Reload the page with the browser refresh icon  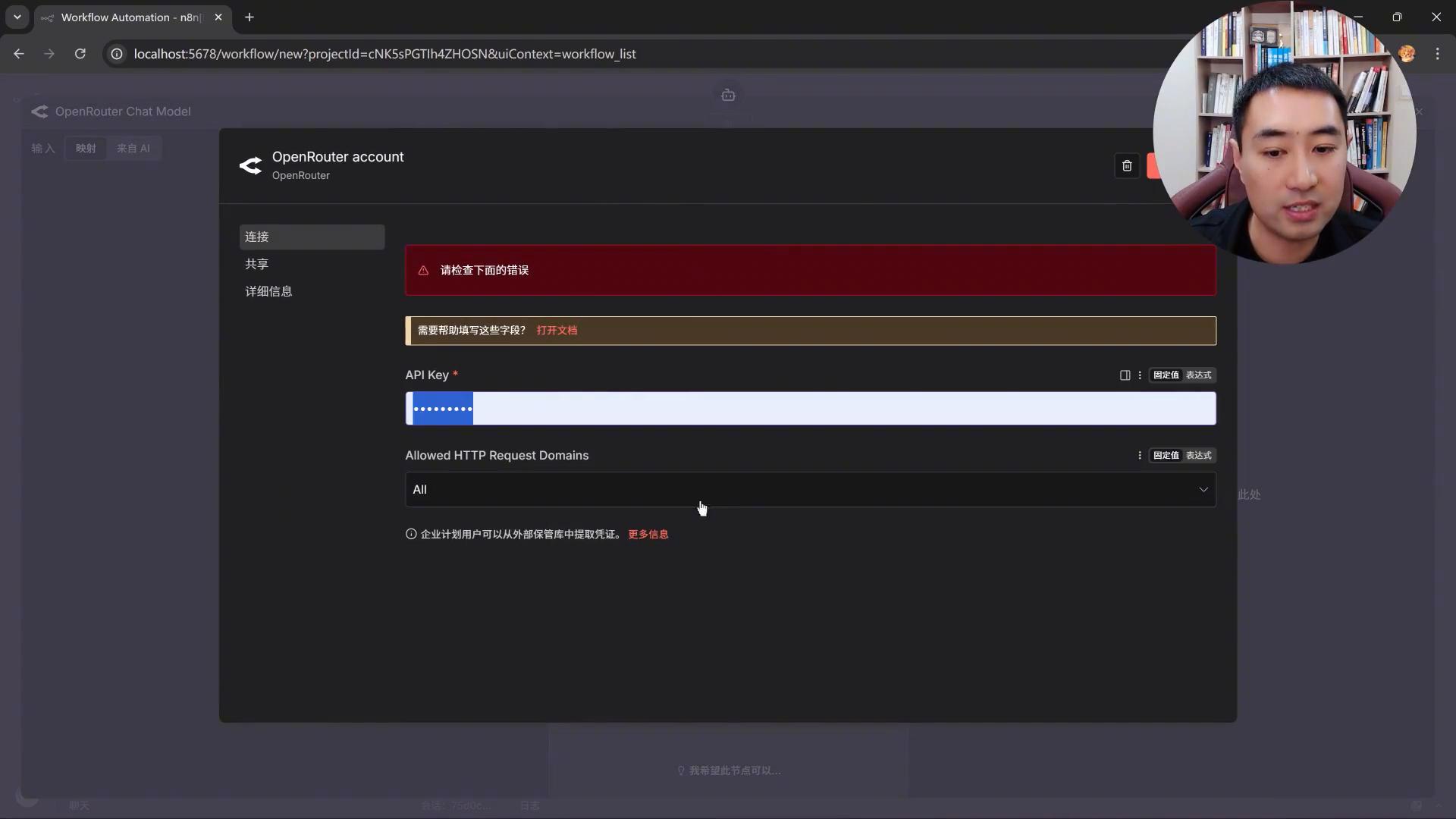point(80,54)
